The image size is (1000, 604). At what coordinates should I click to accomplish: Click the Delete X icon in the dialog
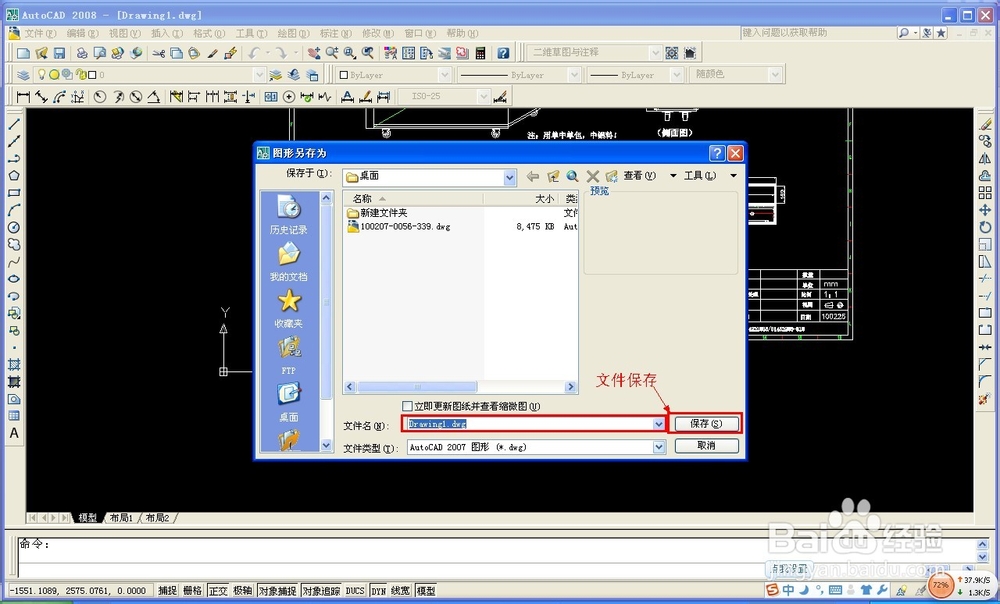pos(592,176)
